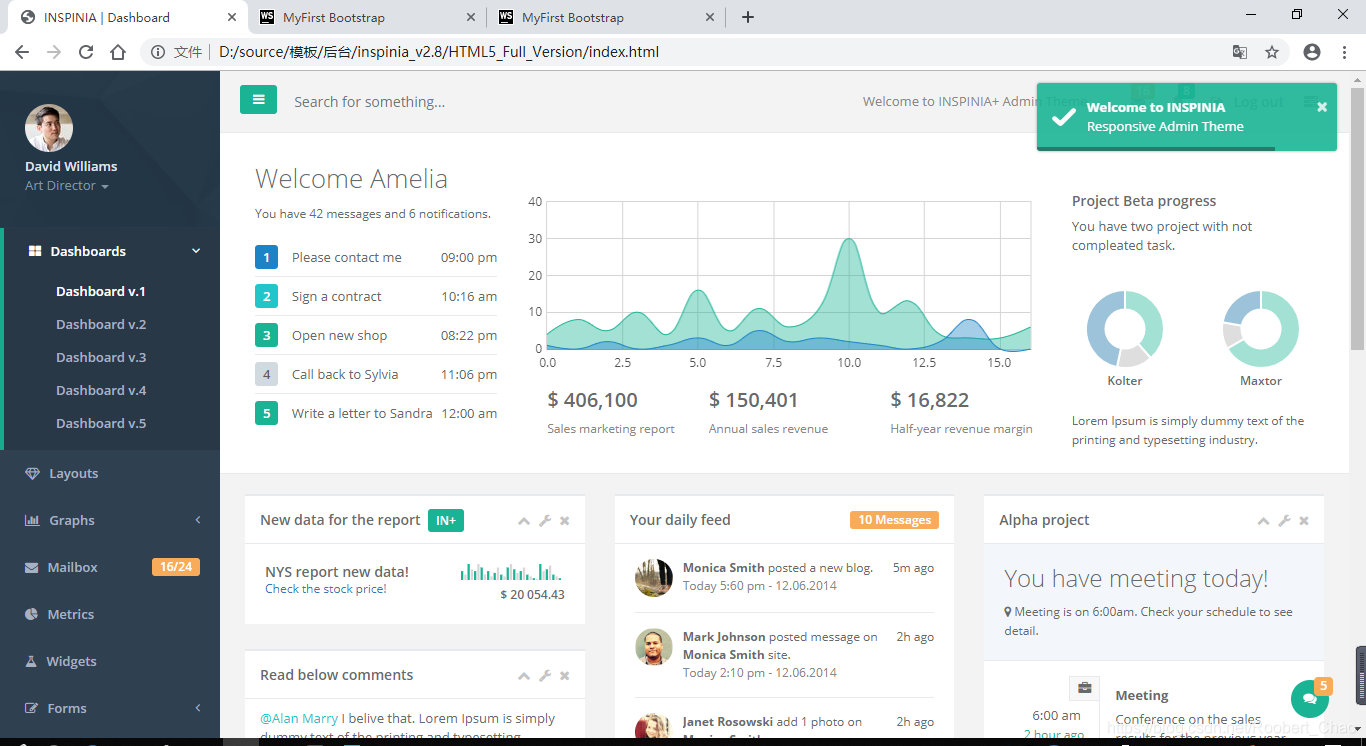
Task: Open wrench settings in Read below comments panel
Action: 545,676
